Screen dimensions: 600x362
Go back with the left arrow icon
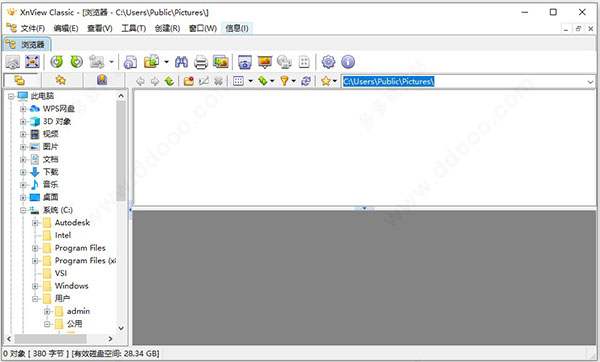click(x=140, y=81)
